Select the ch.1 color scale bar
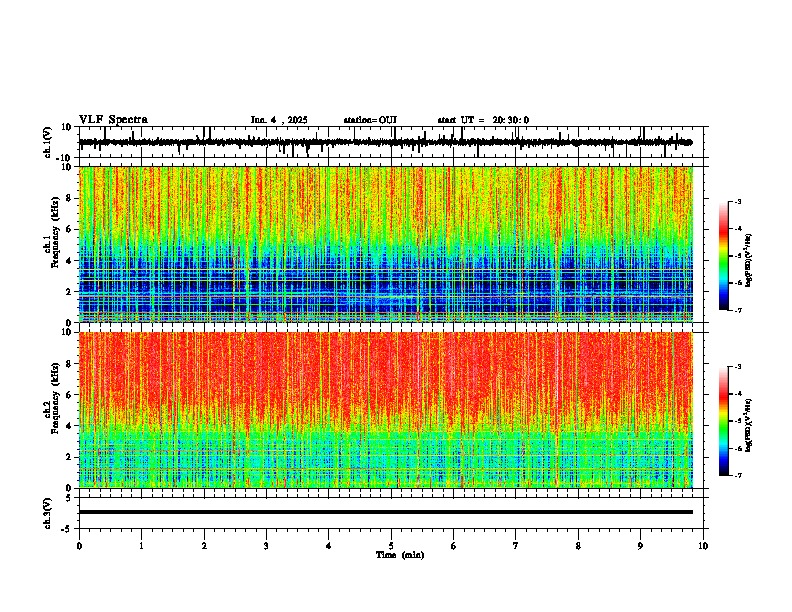This screenshot has width=792, height=612. tap(724, 256)
